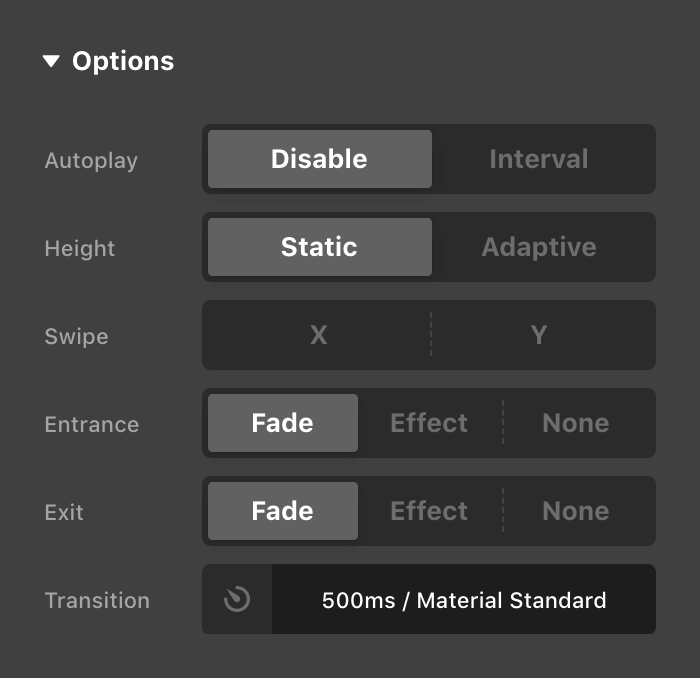Enable Swipe on X axis

click(x=318, y=335)
